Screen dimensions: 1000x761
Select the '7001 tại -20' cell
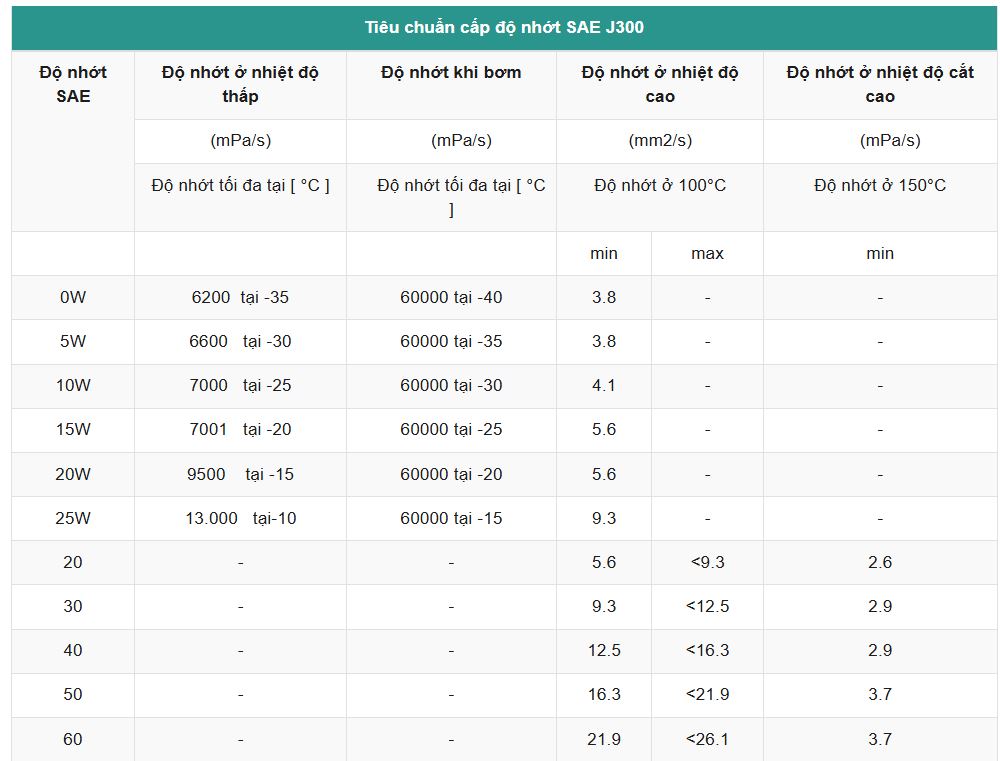[x=240, y=429]
